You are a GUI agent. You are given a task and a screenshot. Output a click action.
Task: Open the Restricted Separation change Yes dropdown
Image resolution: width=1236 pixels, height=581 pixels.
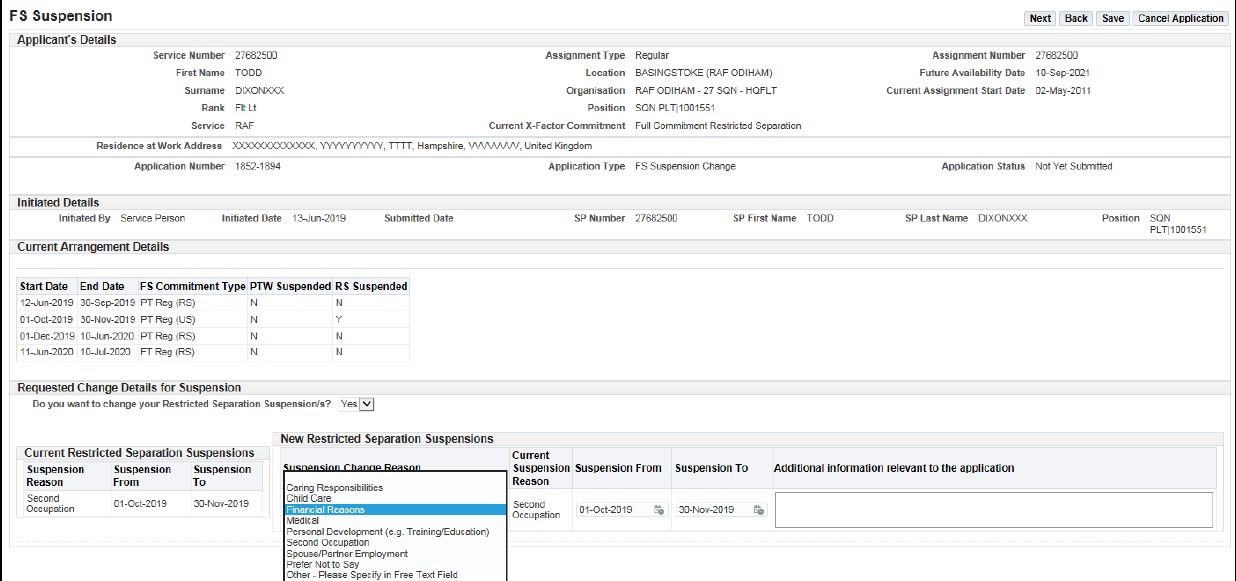click(x=357, y=404)
